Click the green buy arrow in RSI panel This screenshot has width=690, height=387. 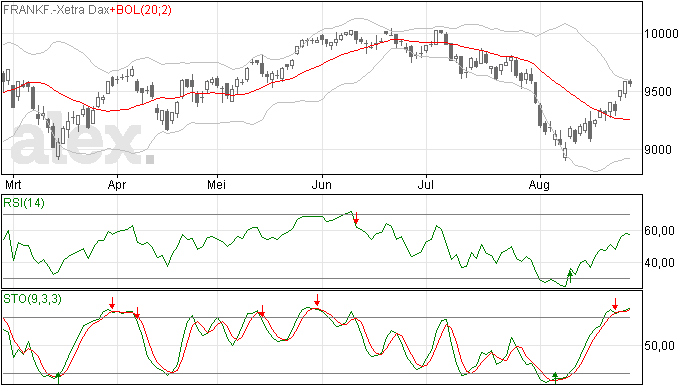pyautogui.click(x=570, y=277)
